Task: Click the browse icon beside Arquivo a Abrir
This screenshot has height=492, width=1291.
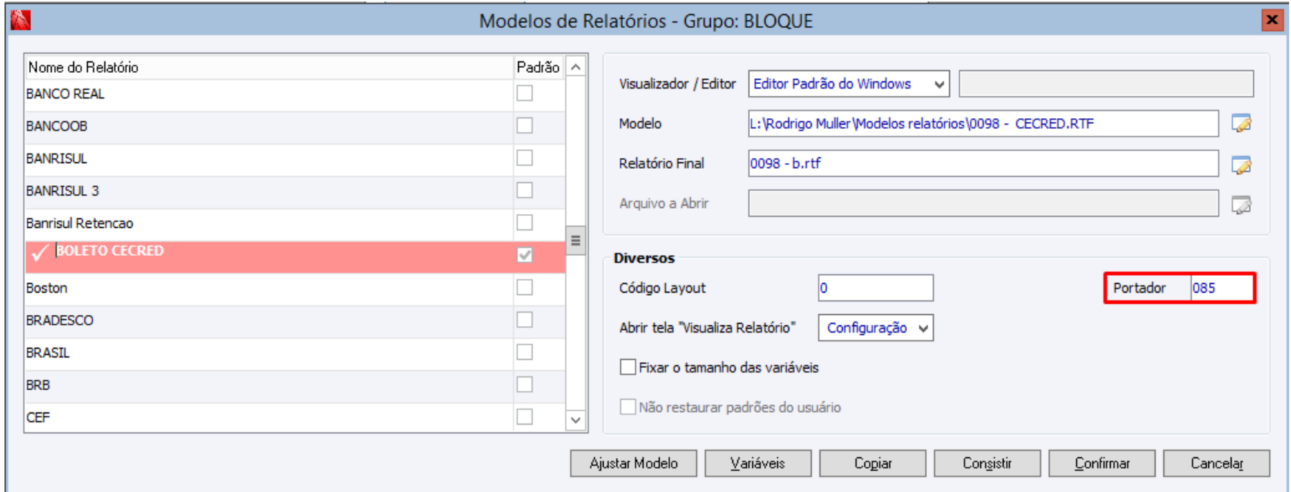Action: tap(1242, 205)
